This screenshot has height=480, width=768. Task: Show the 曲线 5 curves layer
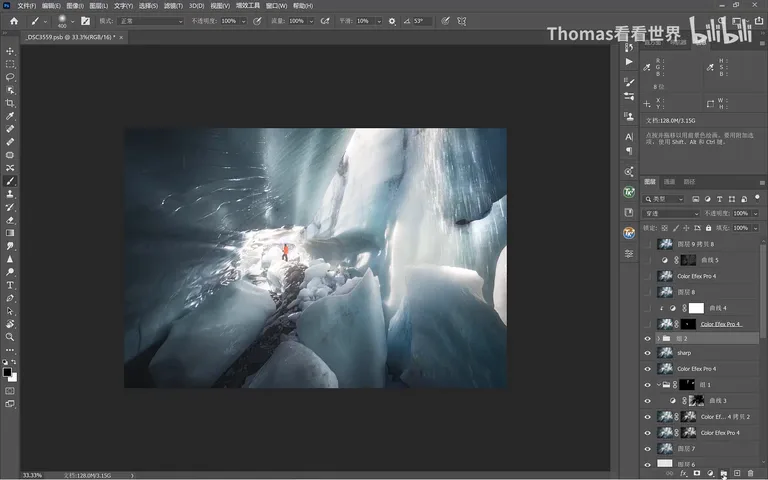[x=648, y=260]
